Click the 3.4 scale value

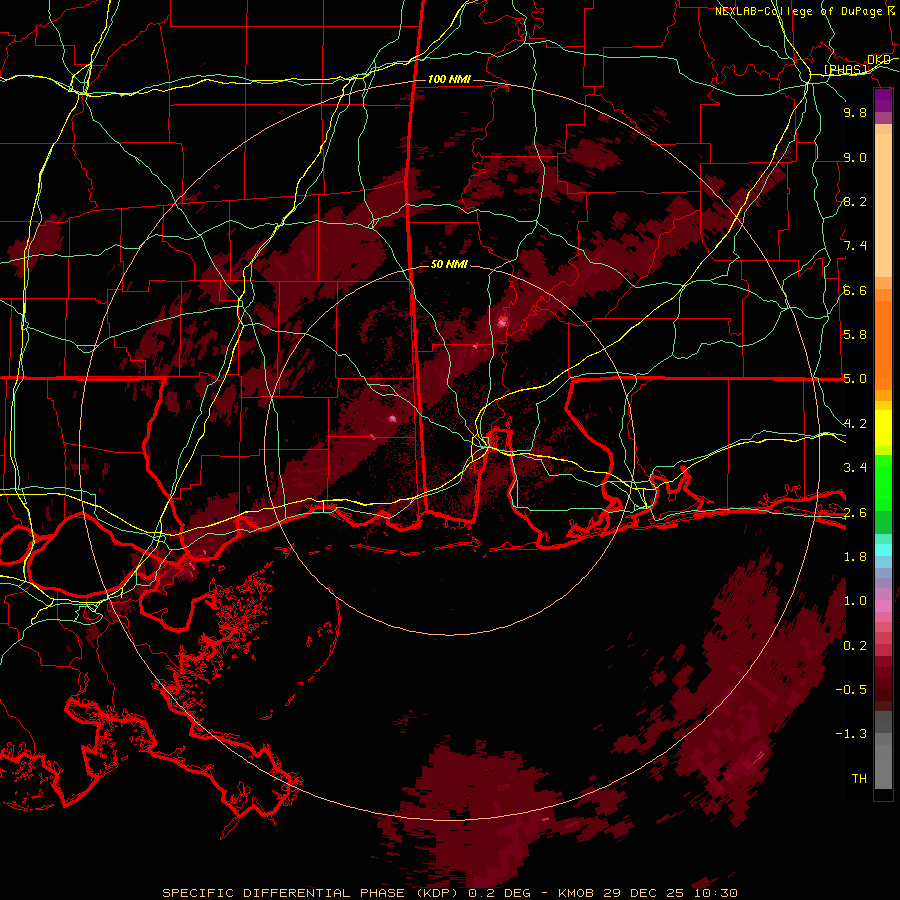(855, 468)
